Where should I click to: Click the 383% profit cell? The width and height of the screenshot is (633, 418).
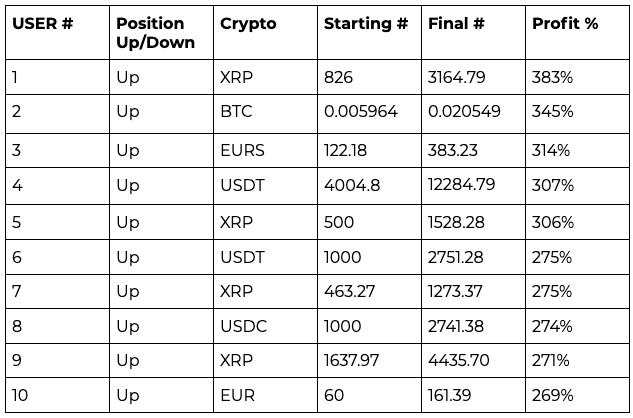click(577, 77)
